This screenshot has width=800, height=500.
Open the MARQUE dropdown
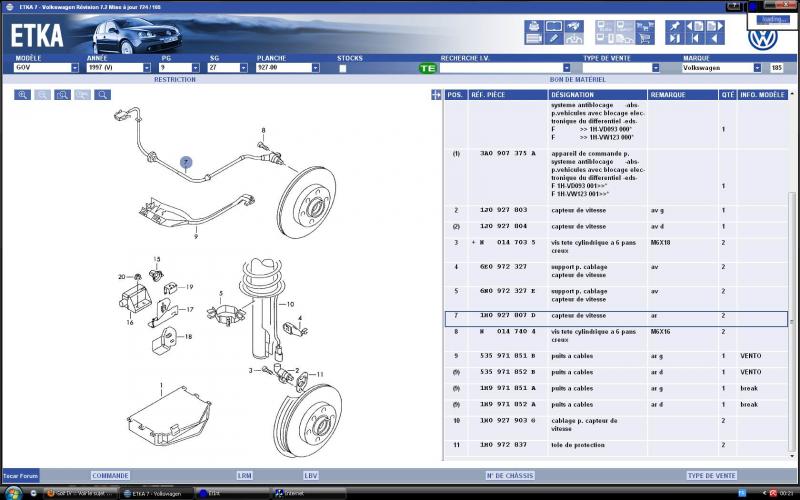point(757,68)
